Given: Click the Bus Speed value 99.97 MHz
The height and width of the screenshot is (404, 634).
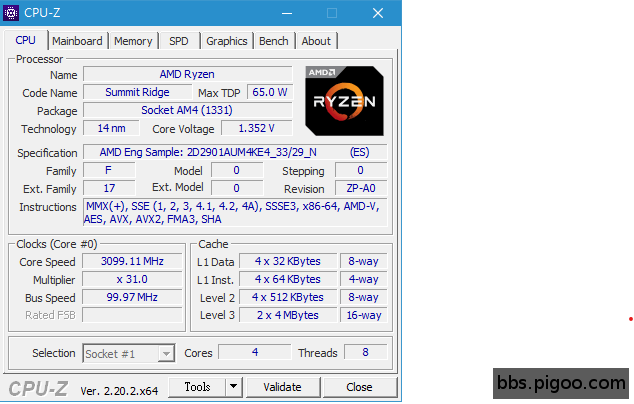Looking at the screenshot, I should tap(132, 297).
